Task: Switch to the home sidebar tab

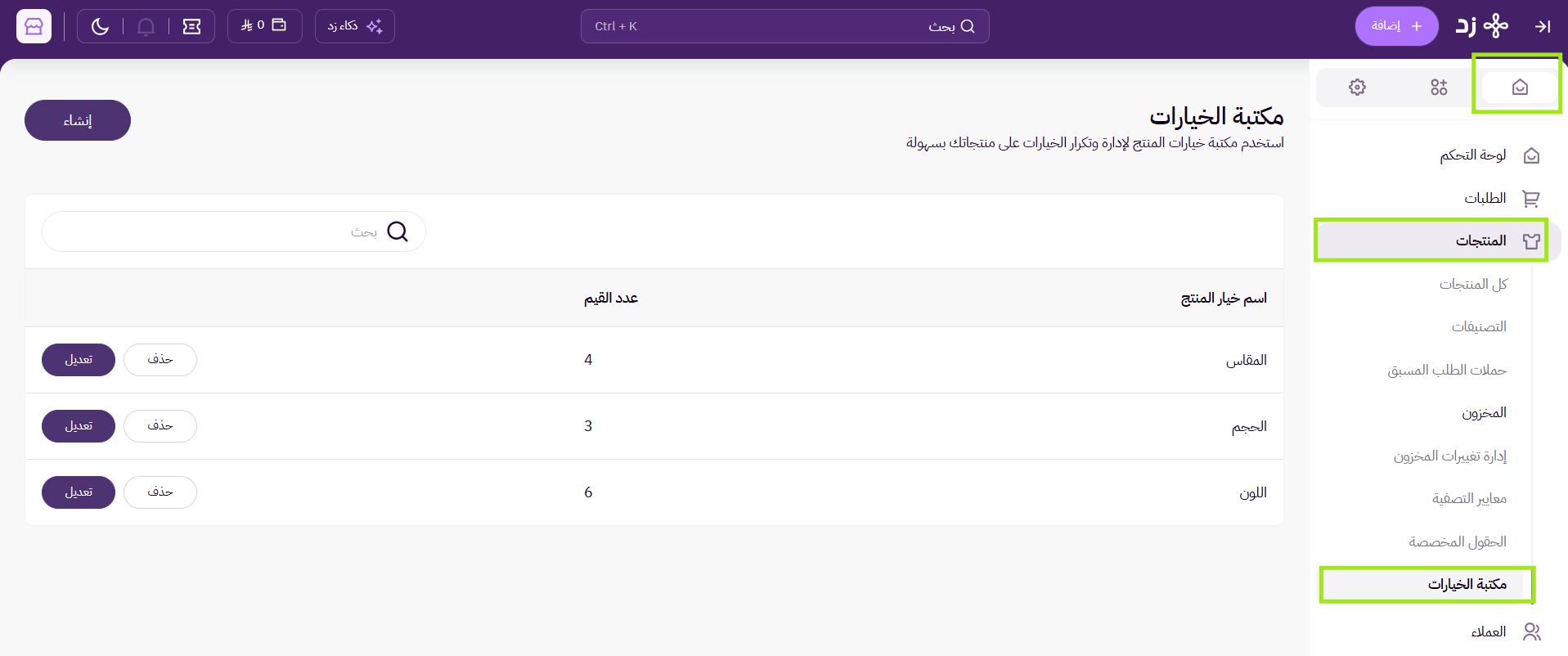Action: point(1519,88)
